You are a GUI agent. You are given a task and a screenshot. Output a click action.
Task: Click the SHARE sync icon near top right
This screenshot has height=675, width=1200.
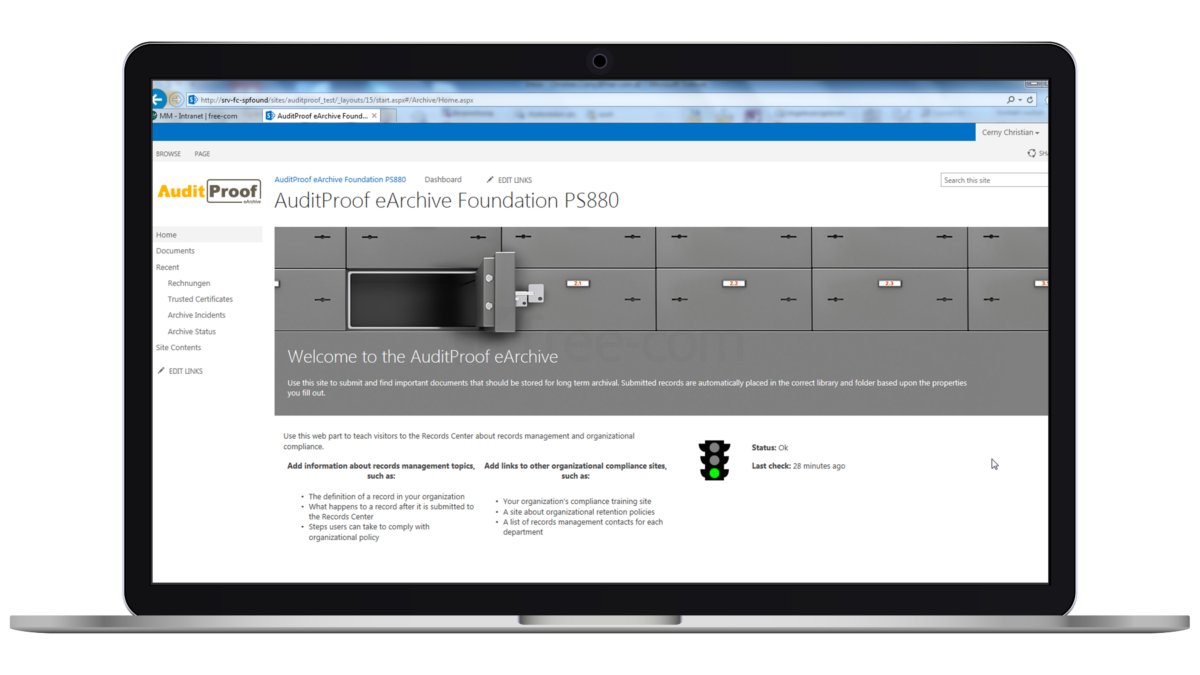[x=1031, y=152]
